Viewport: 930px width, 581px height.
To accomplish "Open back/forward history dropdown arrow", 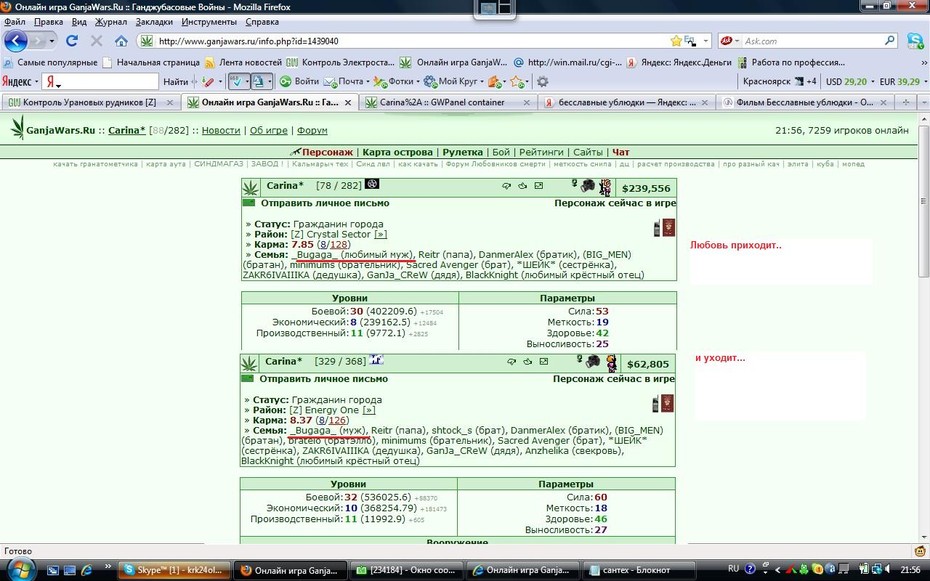I will pyautogui.click(x=52, y=41).
